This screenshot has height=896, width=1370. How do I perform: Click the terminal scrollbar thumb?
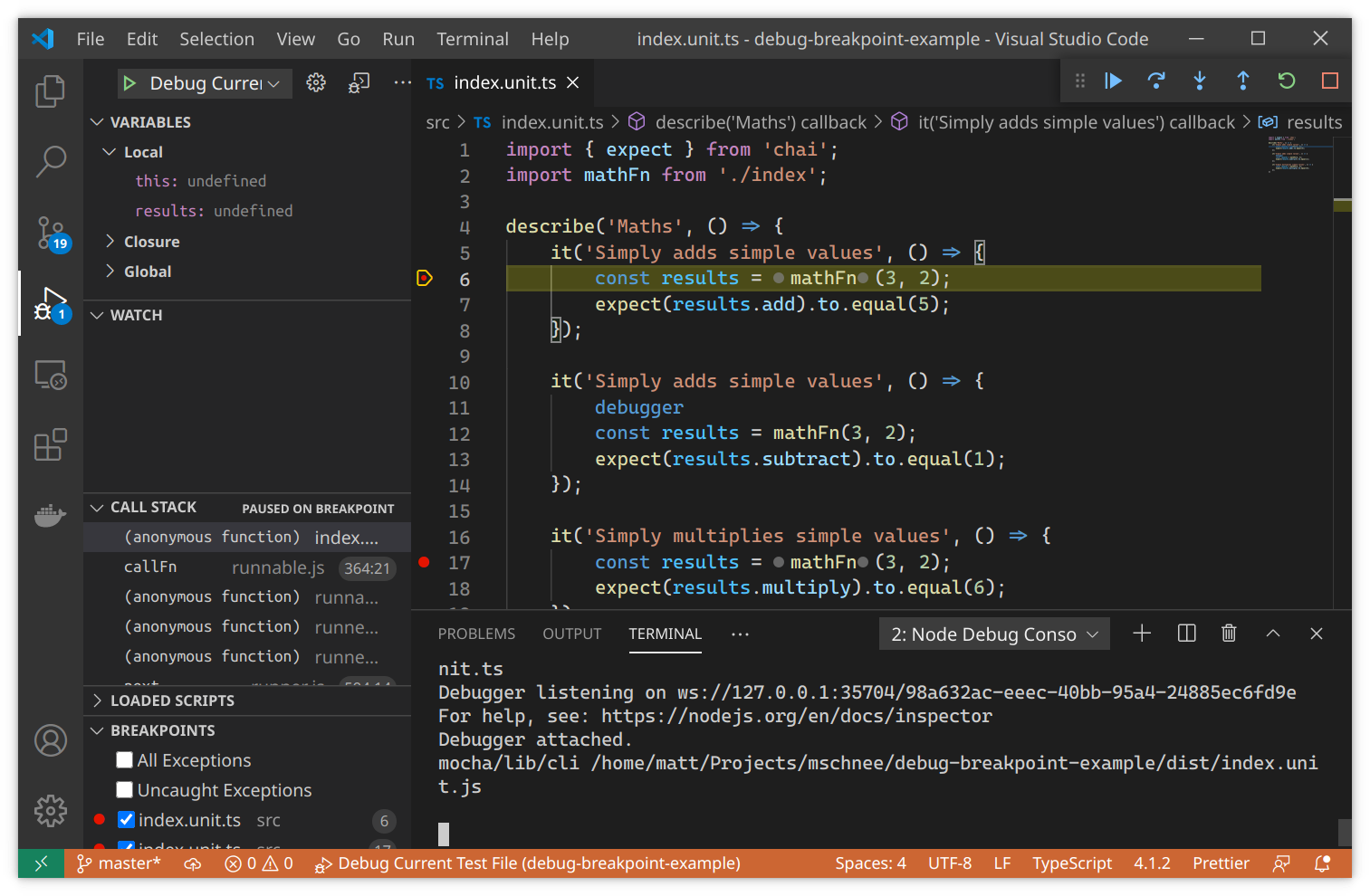click(x=1345, y=832)
